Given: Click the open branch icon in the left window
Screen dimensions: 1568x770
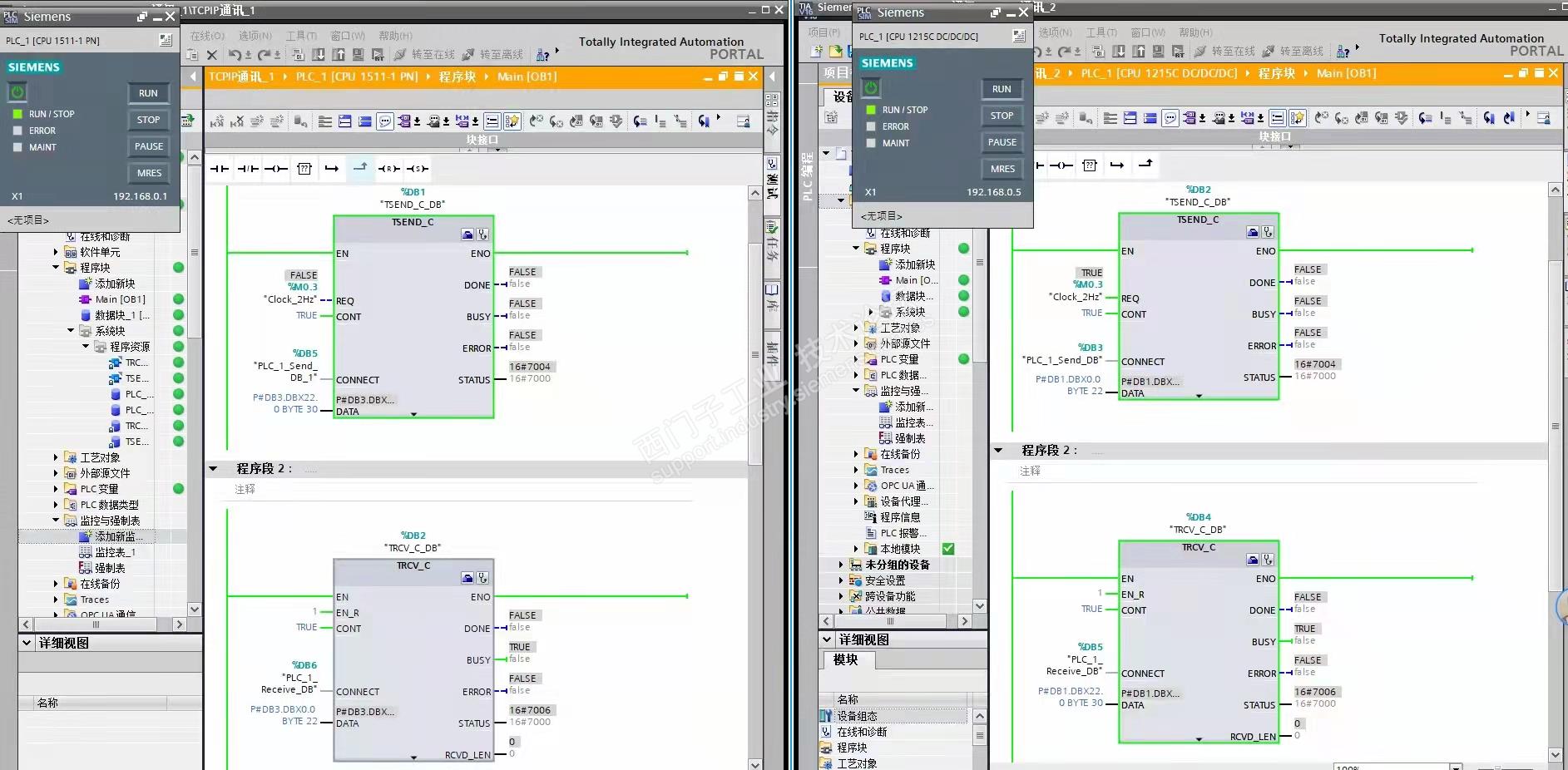Looking at the screenshot, I should [x=332, y=169].
